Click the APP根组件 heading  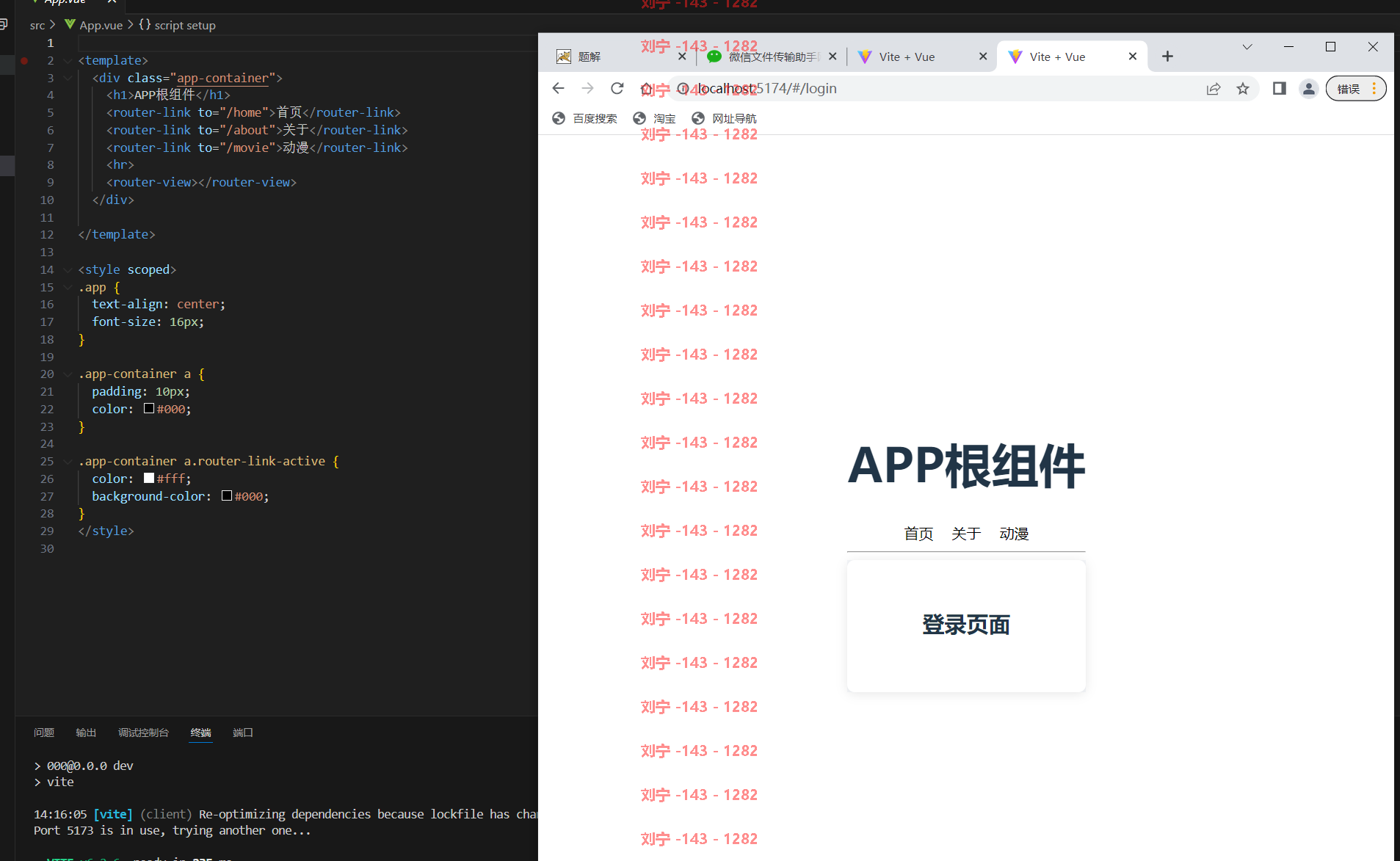pos(966,465)
